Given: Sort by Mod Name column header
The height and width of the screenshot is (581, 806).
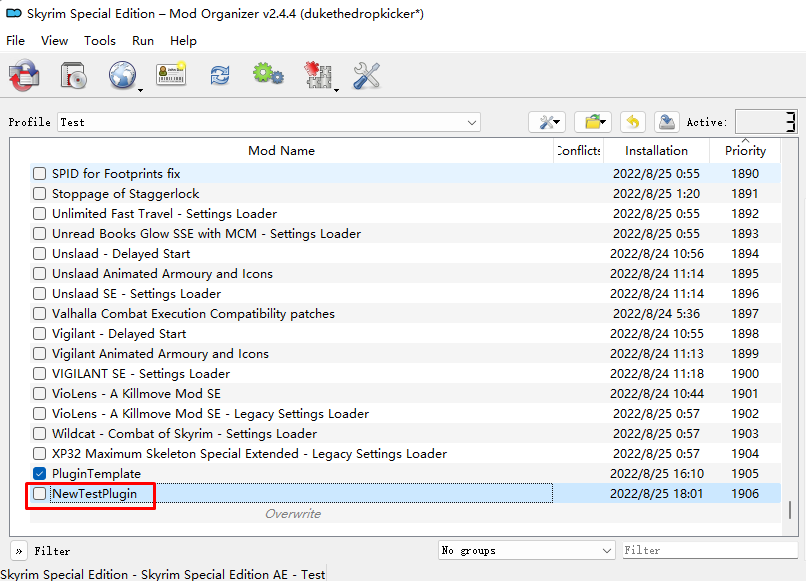Looking at the screenshot, I should (x=281, y=151).
